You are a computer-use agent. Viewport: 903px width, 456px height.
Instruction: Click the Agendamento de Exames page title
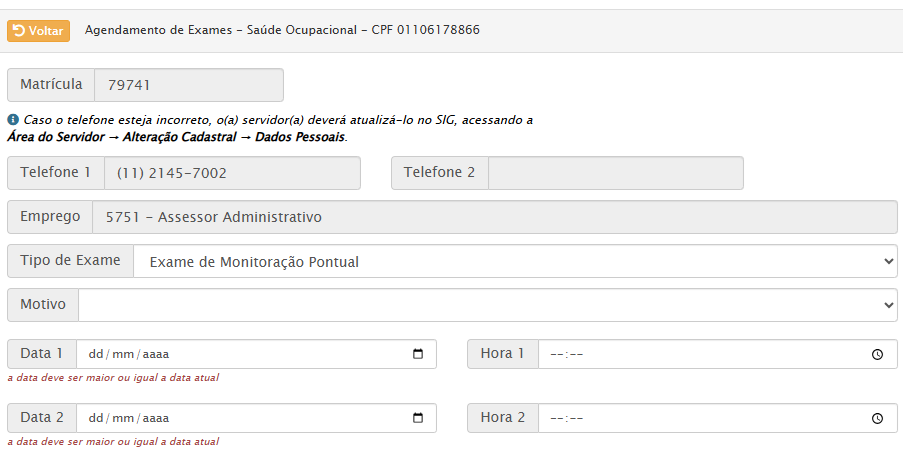tap(282, 30)
